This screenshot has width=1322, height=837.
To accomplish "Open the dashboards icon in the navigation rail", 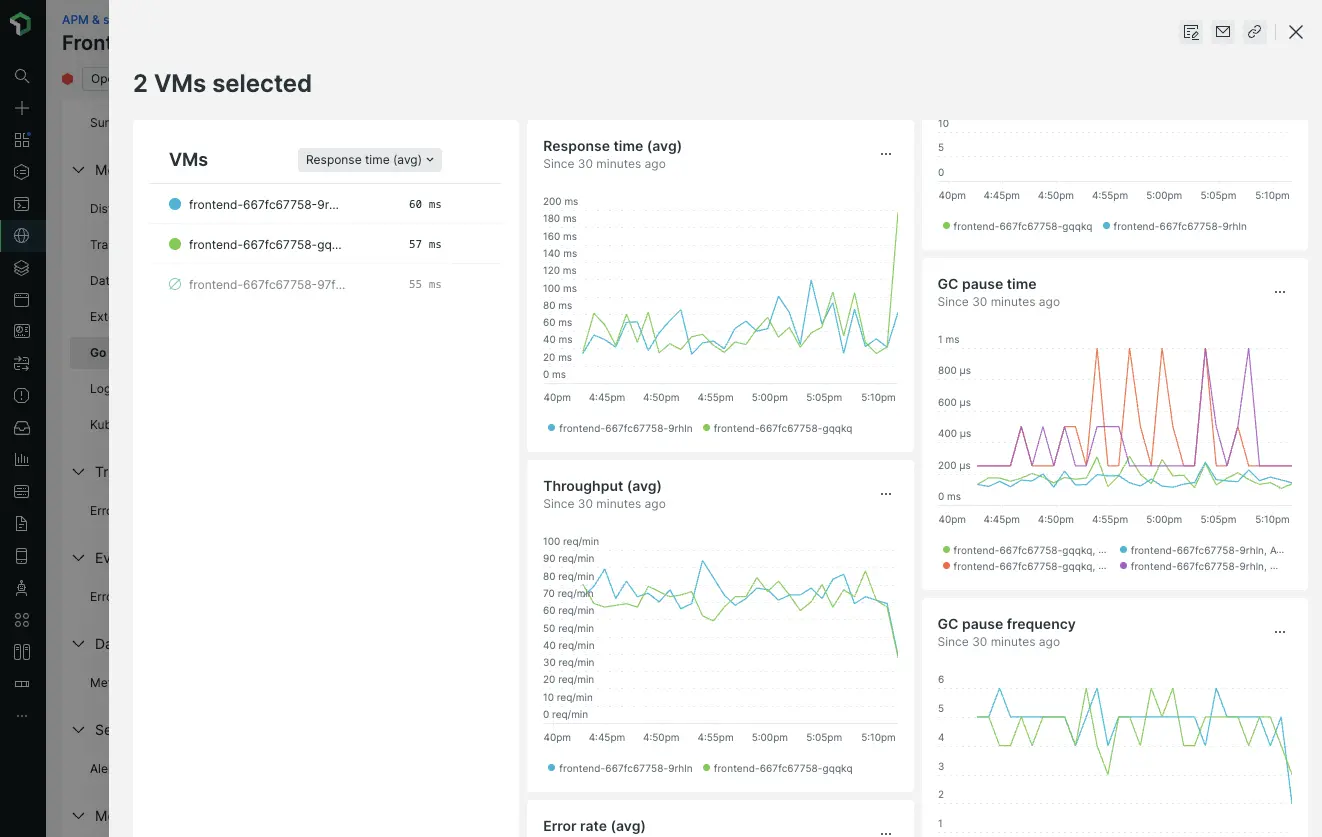I will 22,139.
